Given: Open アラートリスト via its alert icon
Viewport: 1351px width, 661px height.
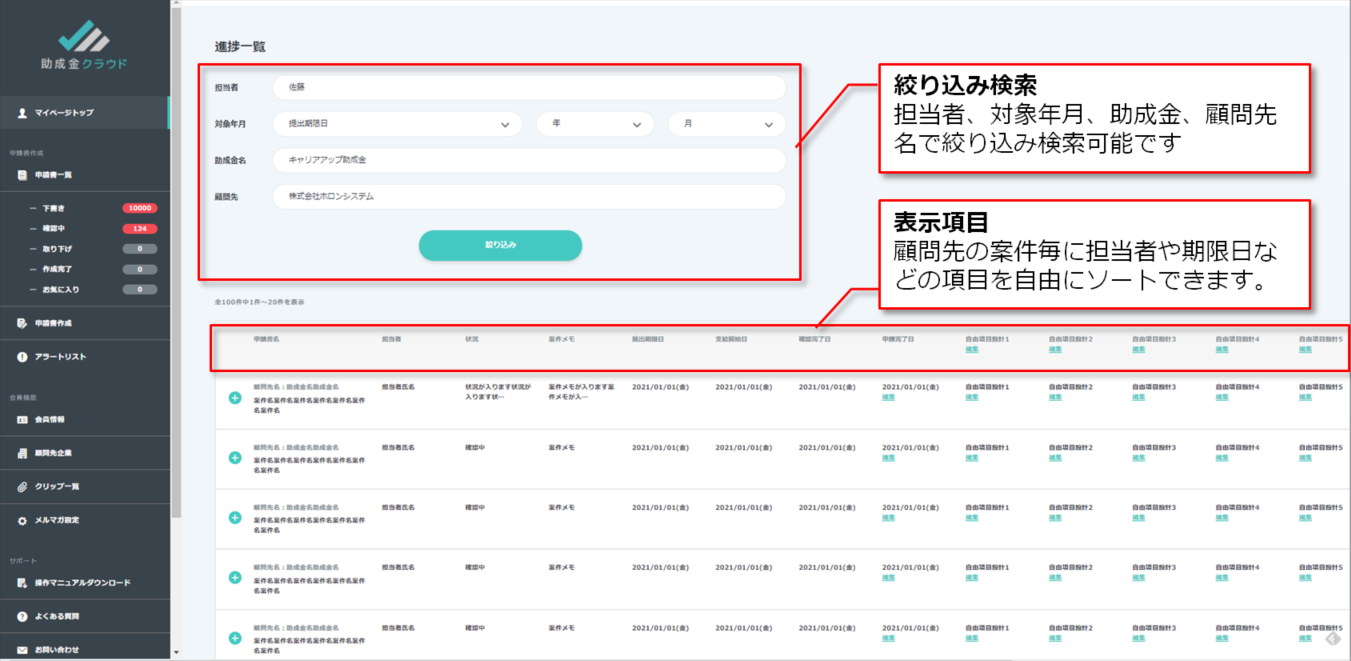Looking at the screenshot, I should (22, 357).
